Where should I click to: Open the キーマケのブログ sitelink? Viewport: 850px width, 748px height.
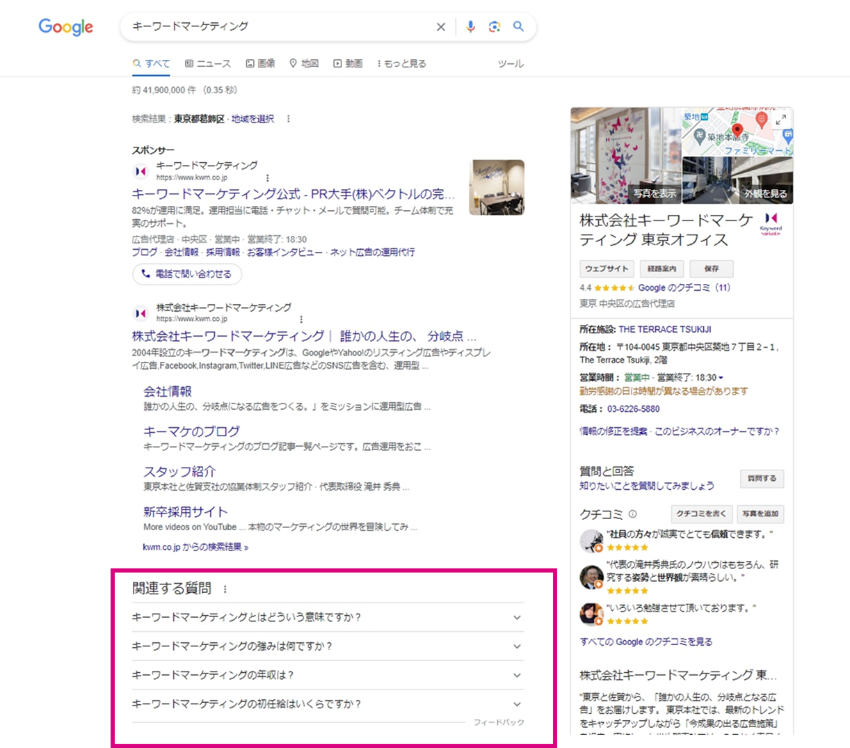tap(191, 431)
